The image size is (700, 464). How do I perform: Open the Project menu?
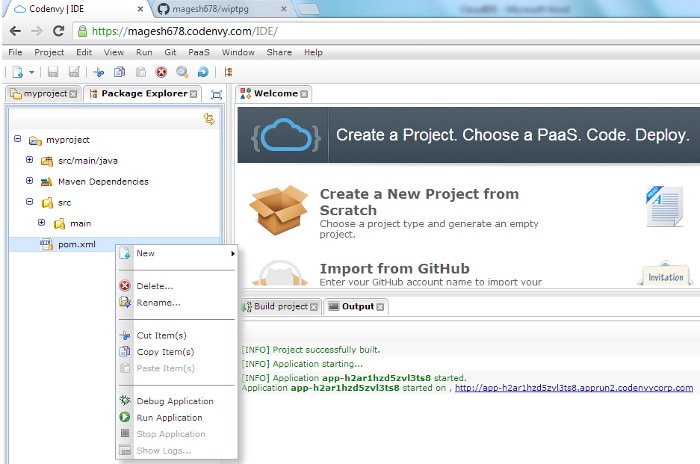click(49, 52)
